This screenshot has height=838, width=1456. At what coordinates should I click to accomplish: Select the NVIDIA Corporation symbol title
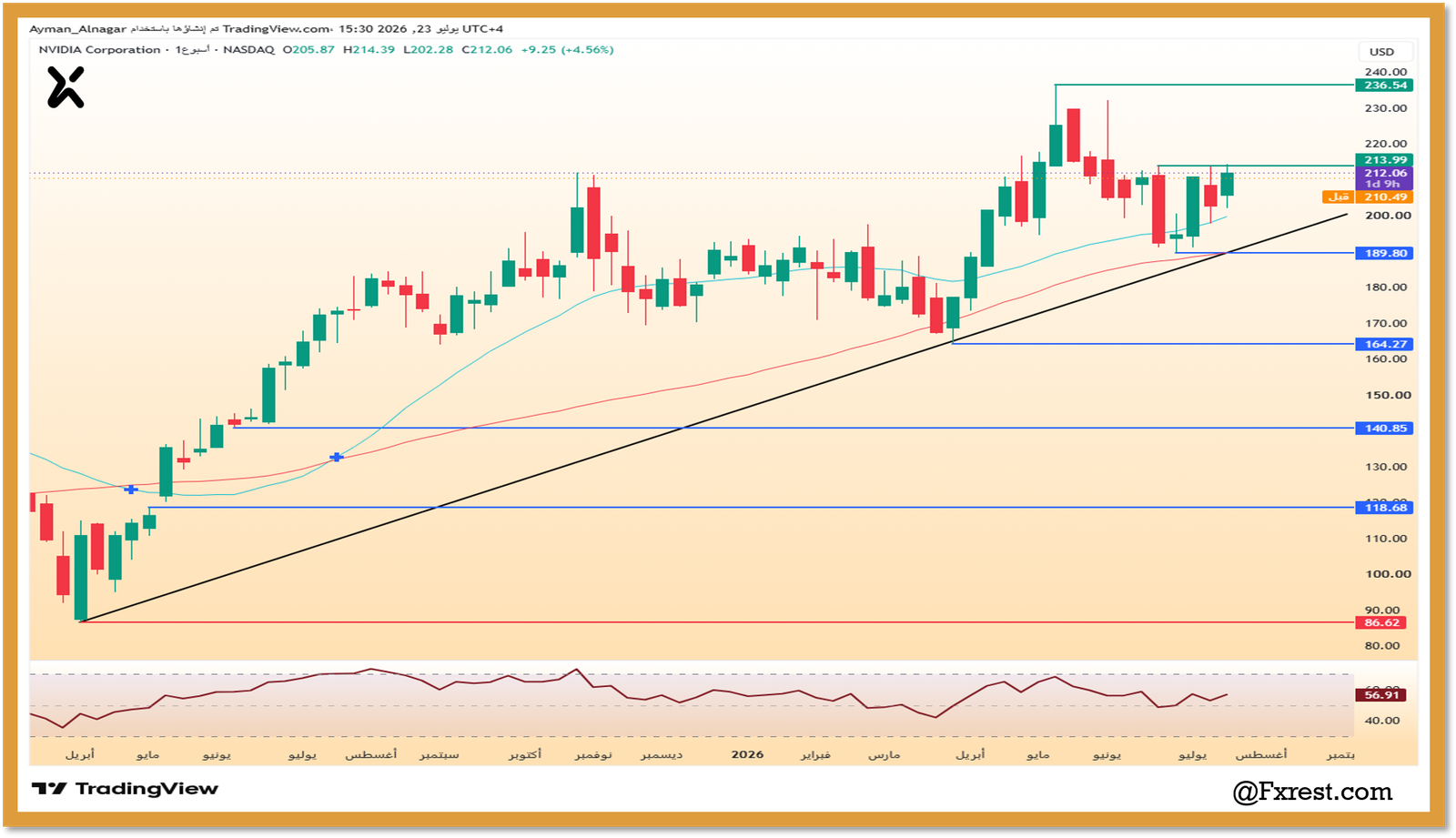click(100, 50)
